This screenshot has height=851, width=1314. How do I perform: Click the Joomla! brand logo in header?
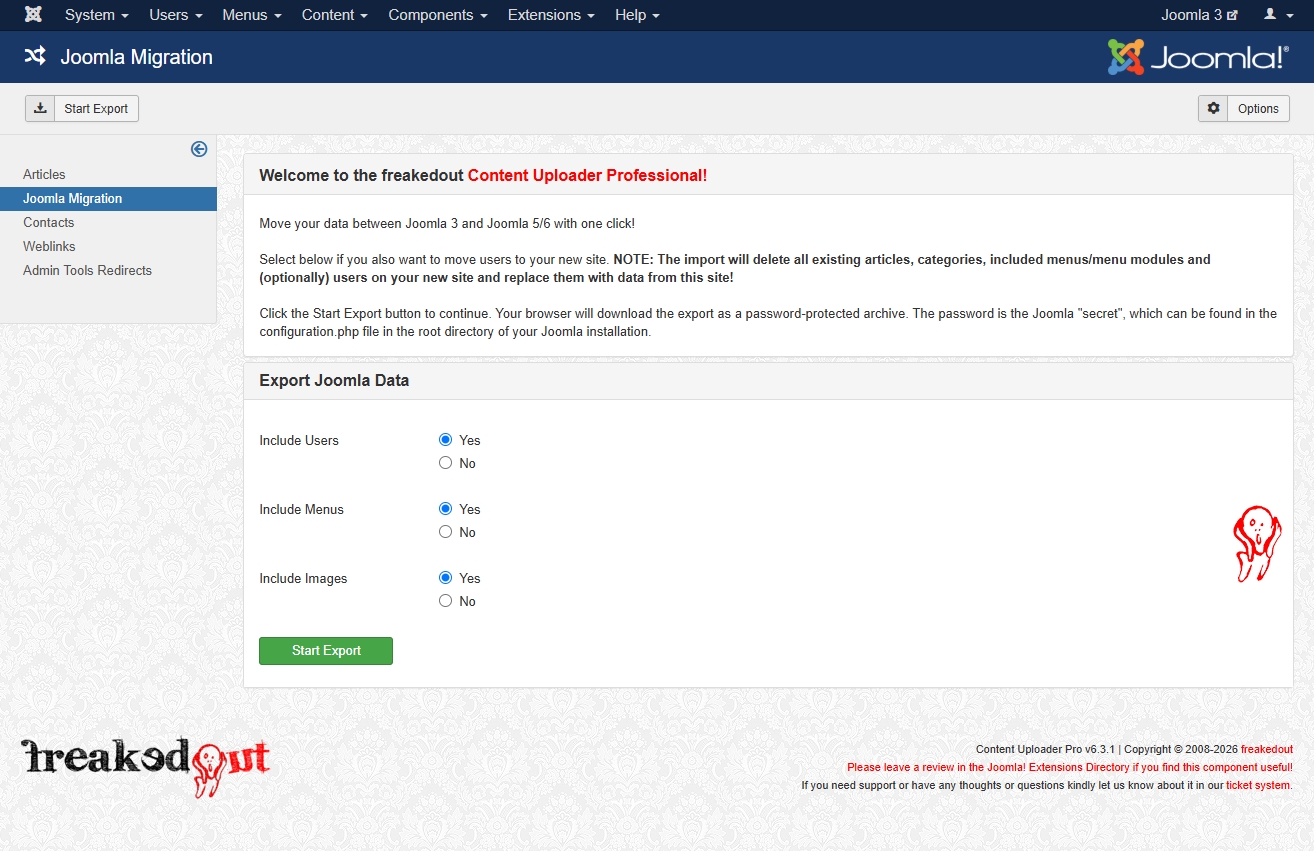1198,57
